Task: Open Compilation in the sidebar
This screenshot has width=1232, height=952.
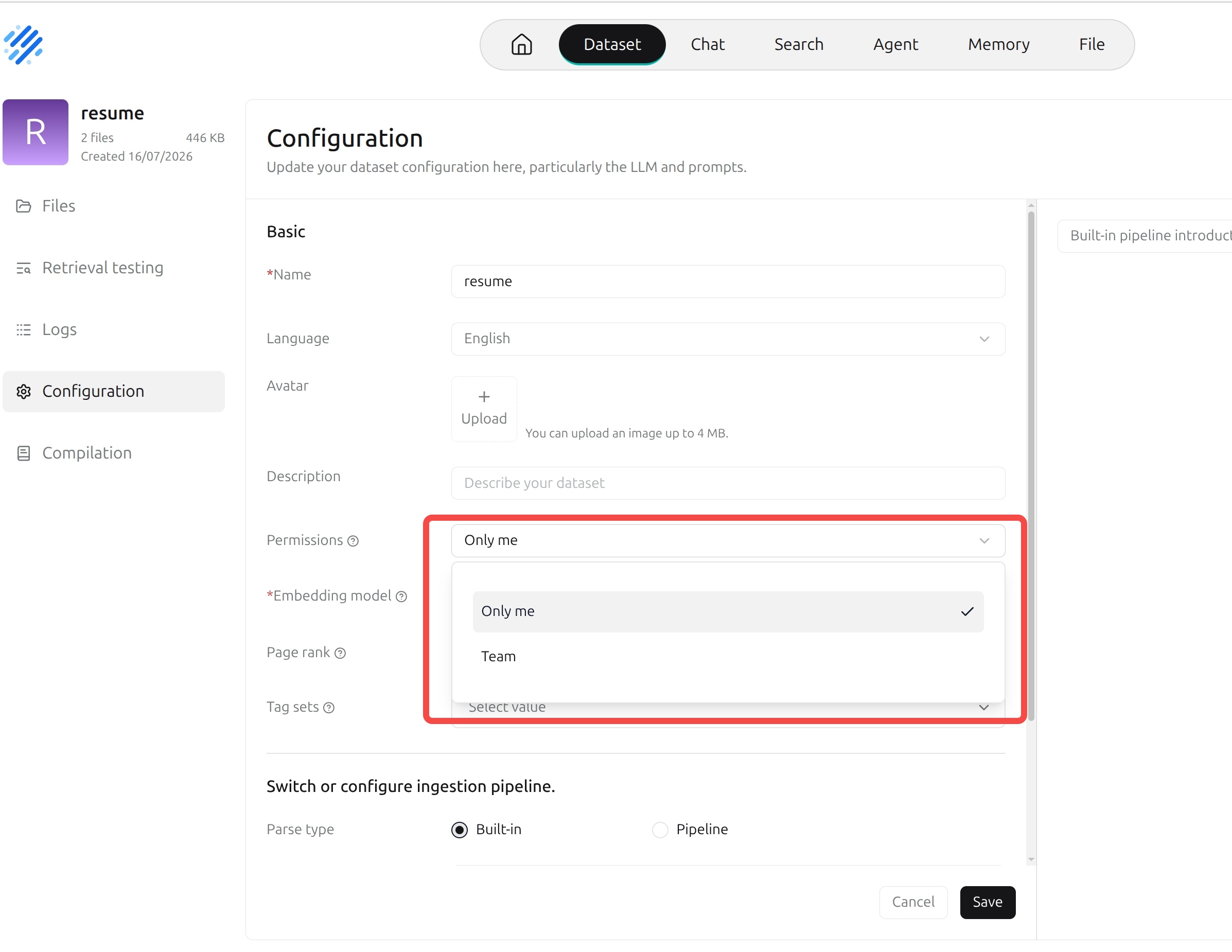Action: (113, 453)
